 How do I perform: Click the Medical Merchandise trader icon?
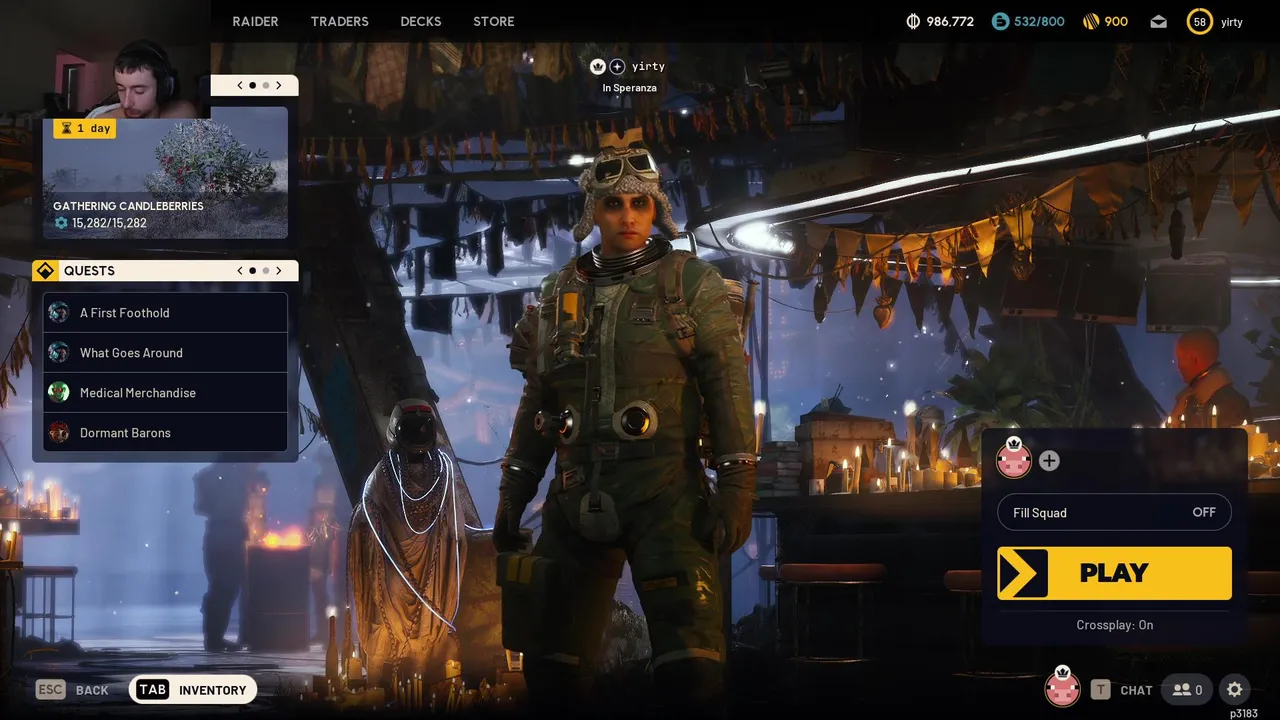[59, 392]
